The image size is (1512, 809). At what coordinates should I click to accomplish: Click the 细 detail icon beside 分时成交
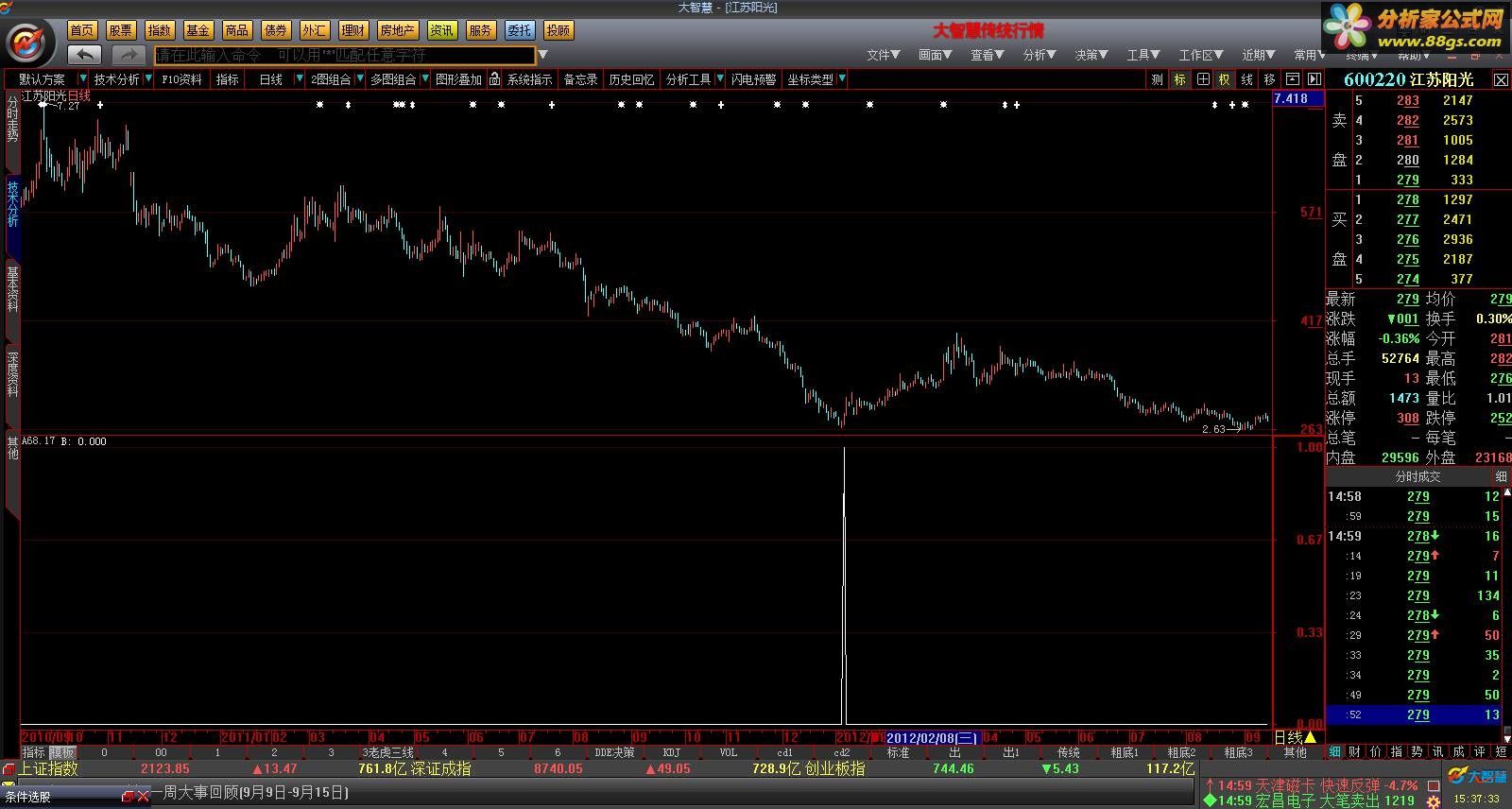point(1501,476)
